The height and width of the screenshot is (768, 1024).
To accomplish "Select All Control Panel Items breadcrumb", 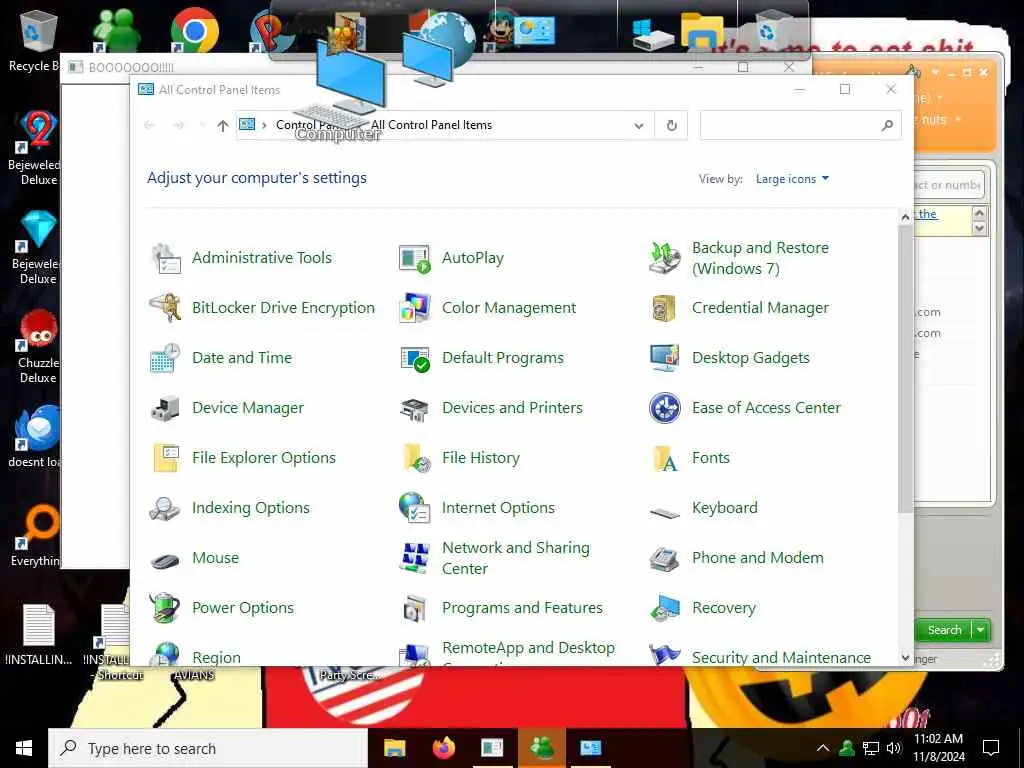I will [431, 125].
